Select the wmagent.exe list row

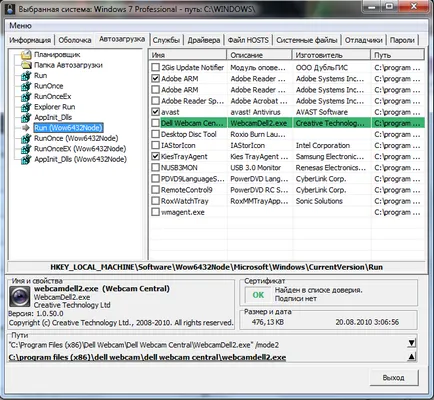(287, 212)
